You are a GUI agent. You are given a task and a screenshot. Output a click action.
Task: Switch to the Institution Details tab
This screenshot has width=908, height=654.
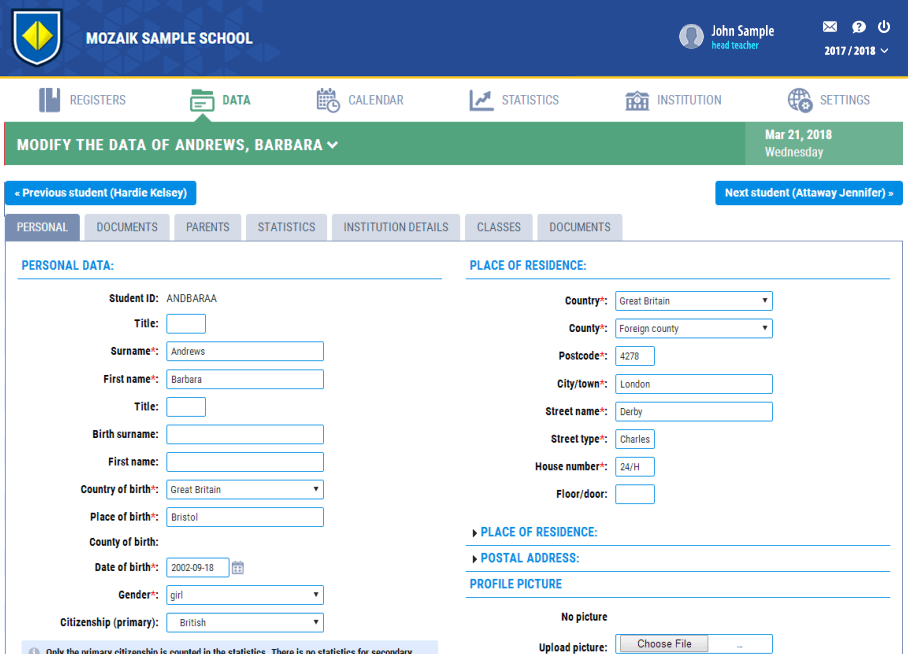click(396, 227)
